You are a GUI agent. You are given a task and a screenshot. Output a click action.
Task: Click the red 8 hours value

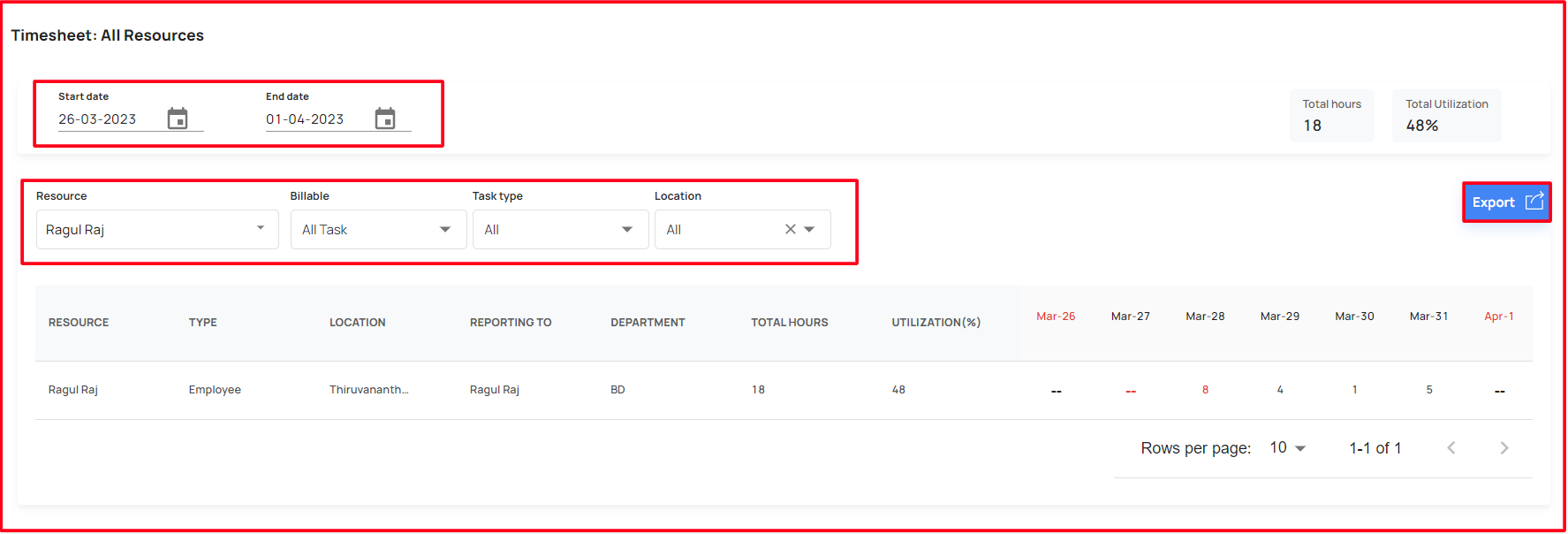[x=1205, y=390]
